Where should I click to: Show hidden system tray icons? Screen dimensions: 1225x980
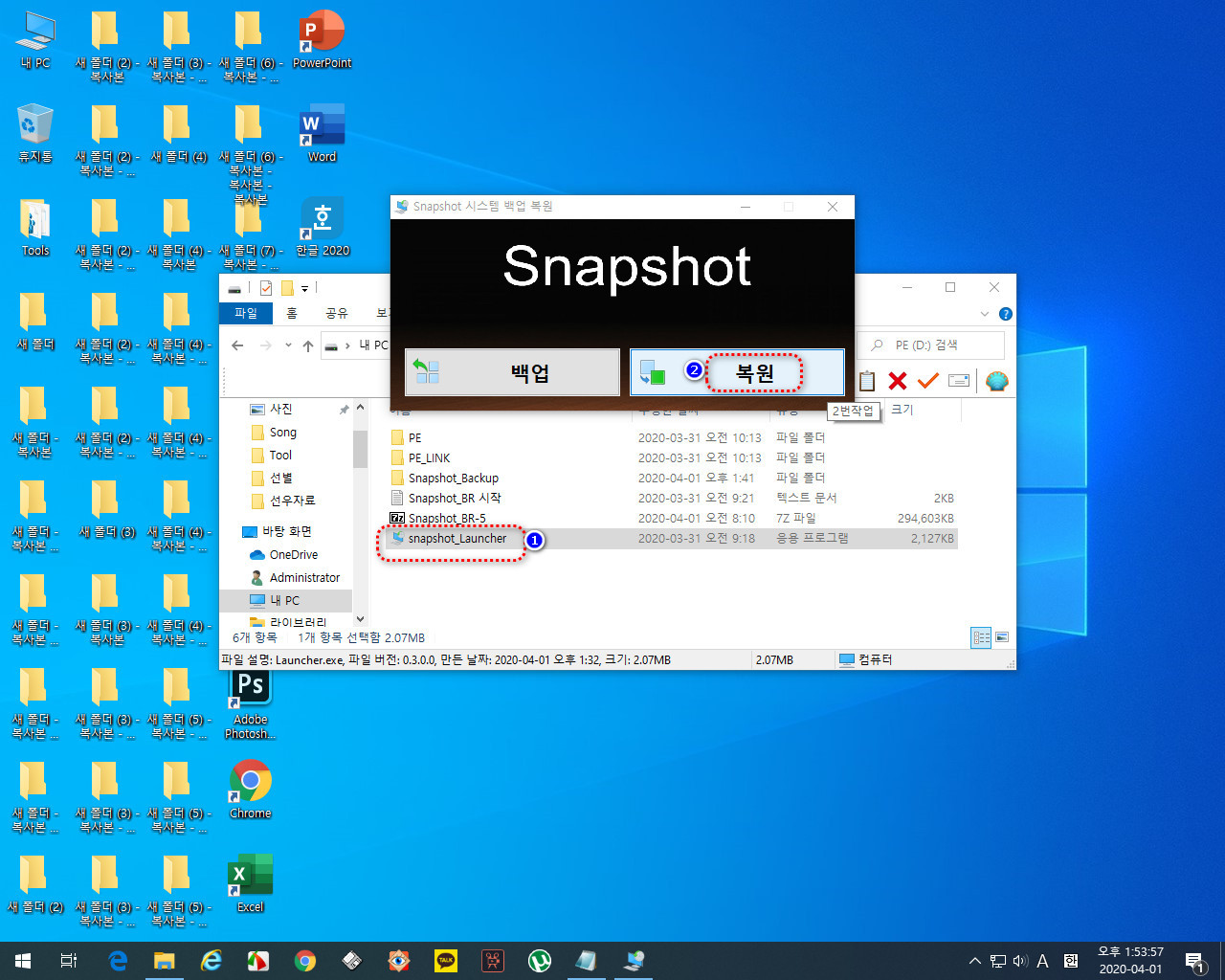pyautogui.click(x=974, y=961)
